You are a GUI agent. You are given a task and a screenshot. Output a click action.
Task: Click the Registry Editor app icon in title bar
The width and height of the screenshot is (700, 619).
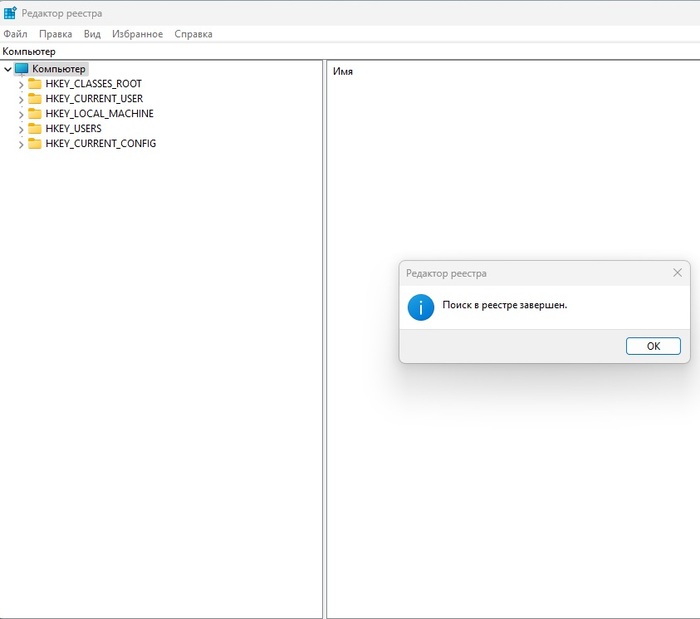tap(10, 13)
